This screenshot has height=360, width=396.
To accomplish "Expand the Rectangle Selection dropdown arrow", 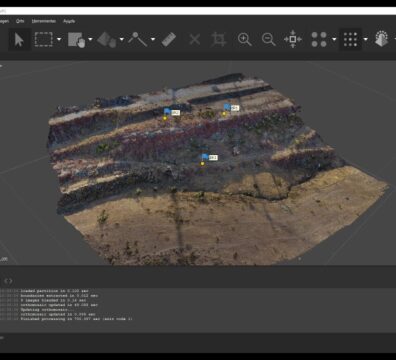I will coord(59,39).
